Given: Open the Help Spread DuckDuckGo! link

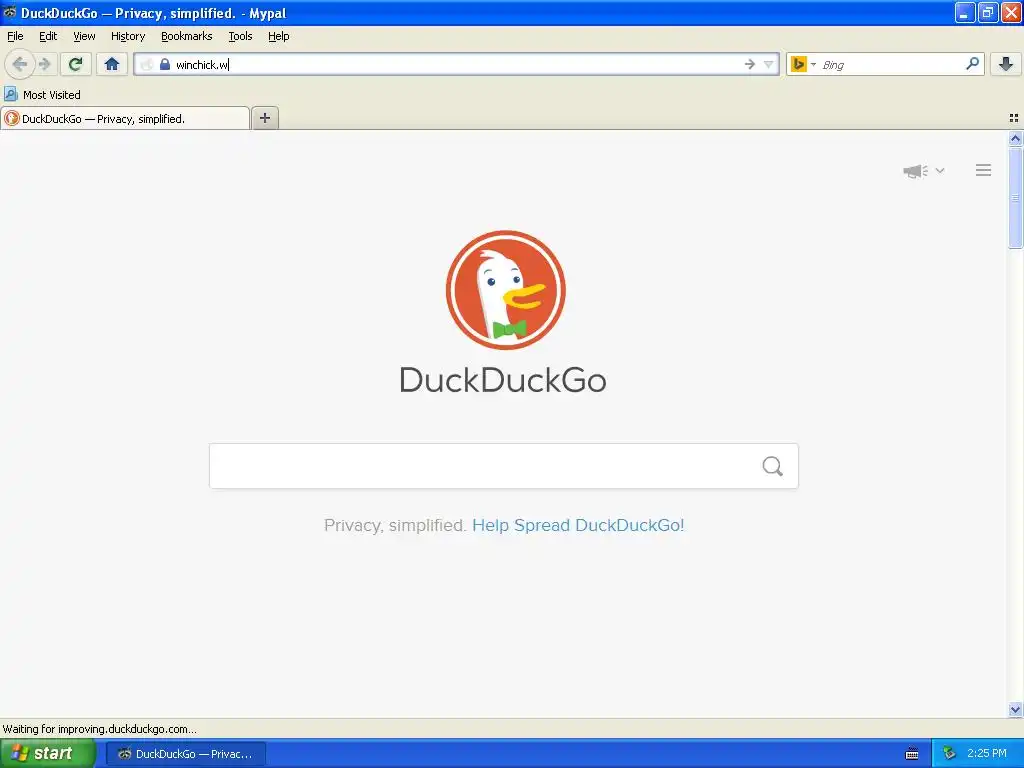Looking at the screenshot, I should click(x=578, y=525).
